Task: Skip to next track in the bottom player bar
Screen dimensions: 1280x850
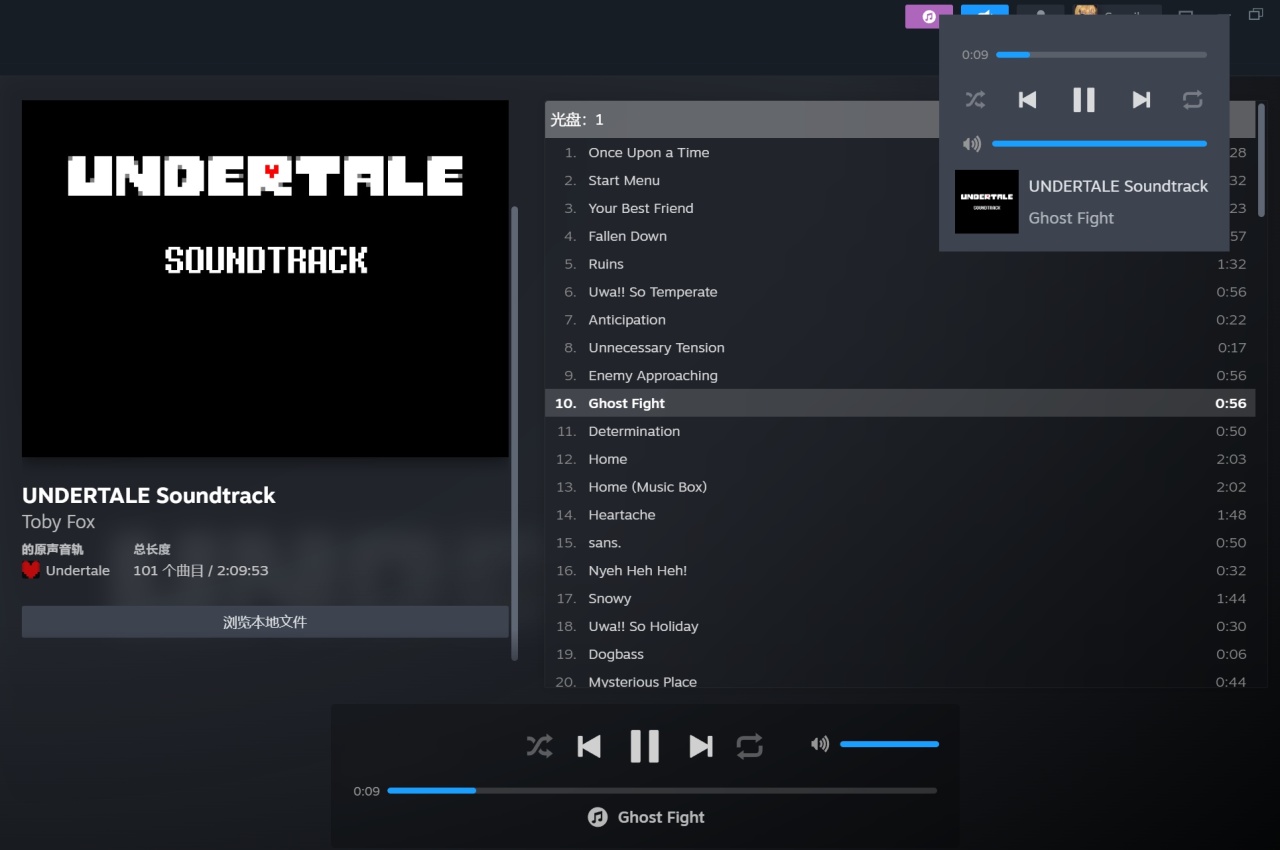Action: [701, 746]
